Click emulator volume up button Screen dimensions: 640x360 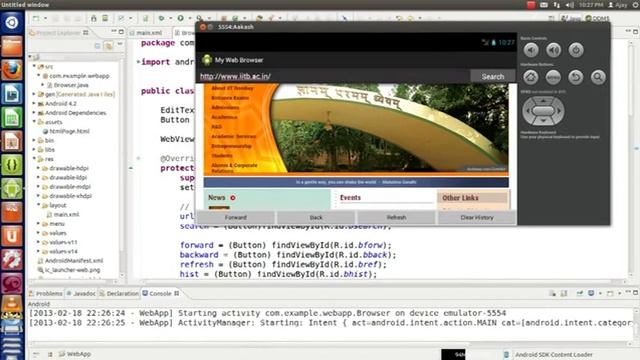click(x=553, y=50)
